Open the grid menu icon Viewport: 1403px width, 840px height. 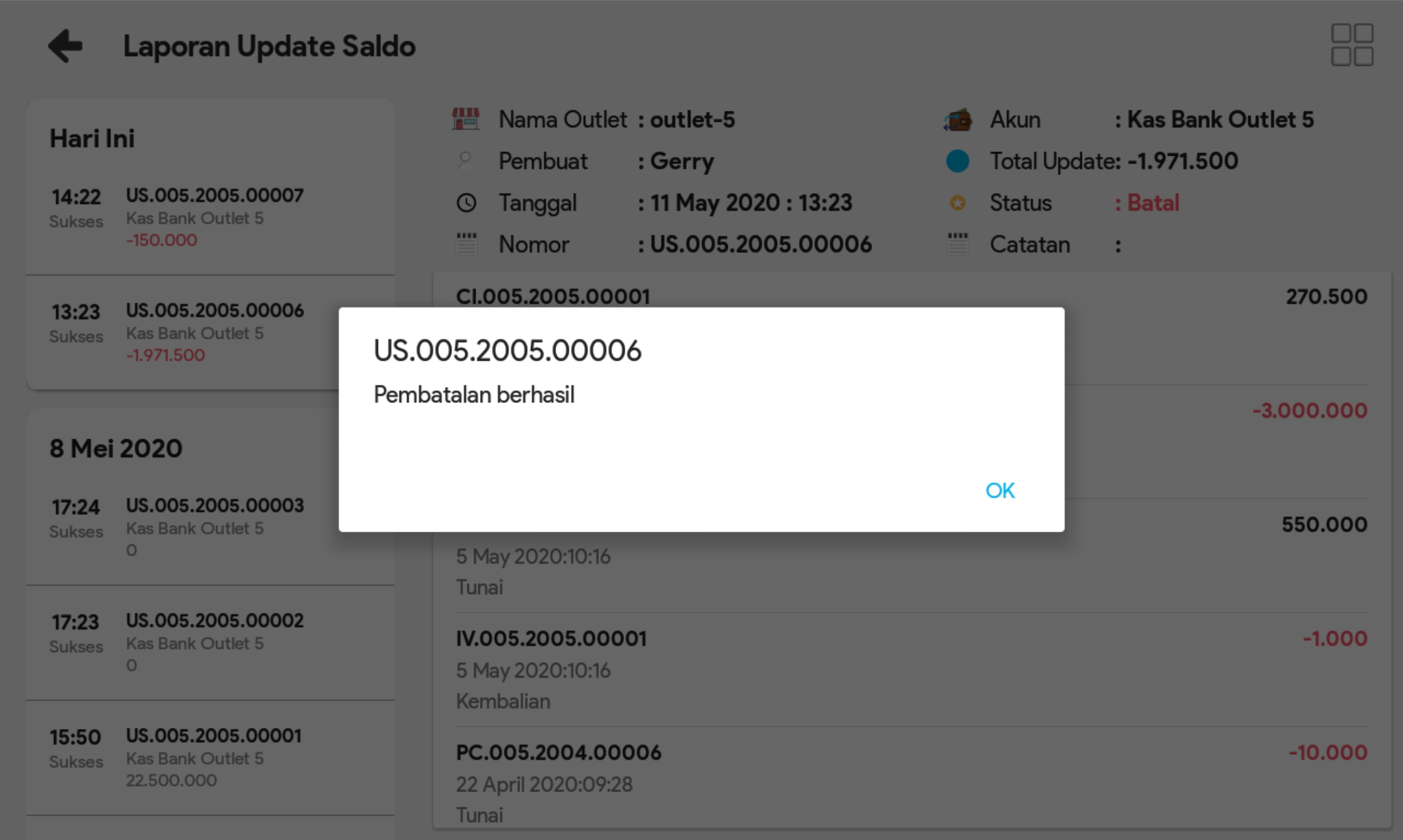tap(1351, 45)
